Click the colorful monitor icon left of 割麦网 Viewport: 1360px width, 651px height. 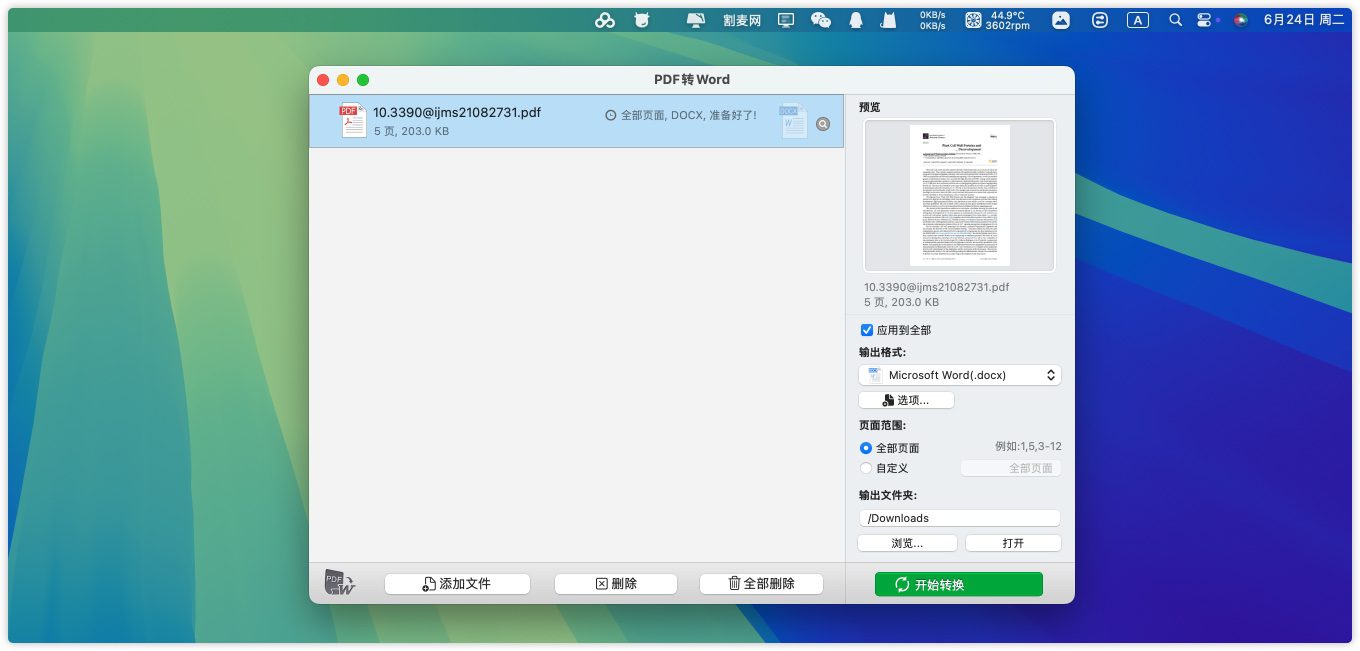696,20
